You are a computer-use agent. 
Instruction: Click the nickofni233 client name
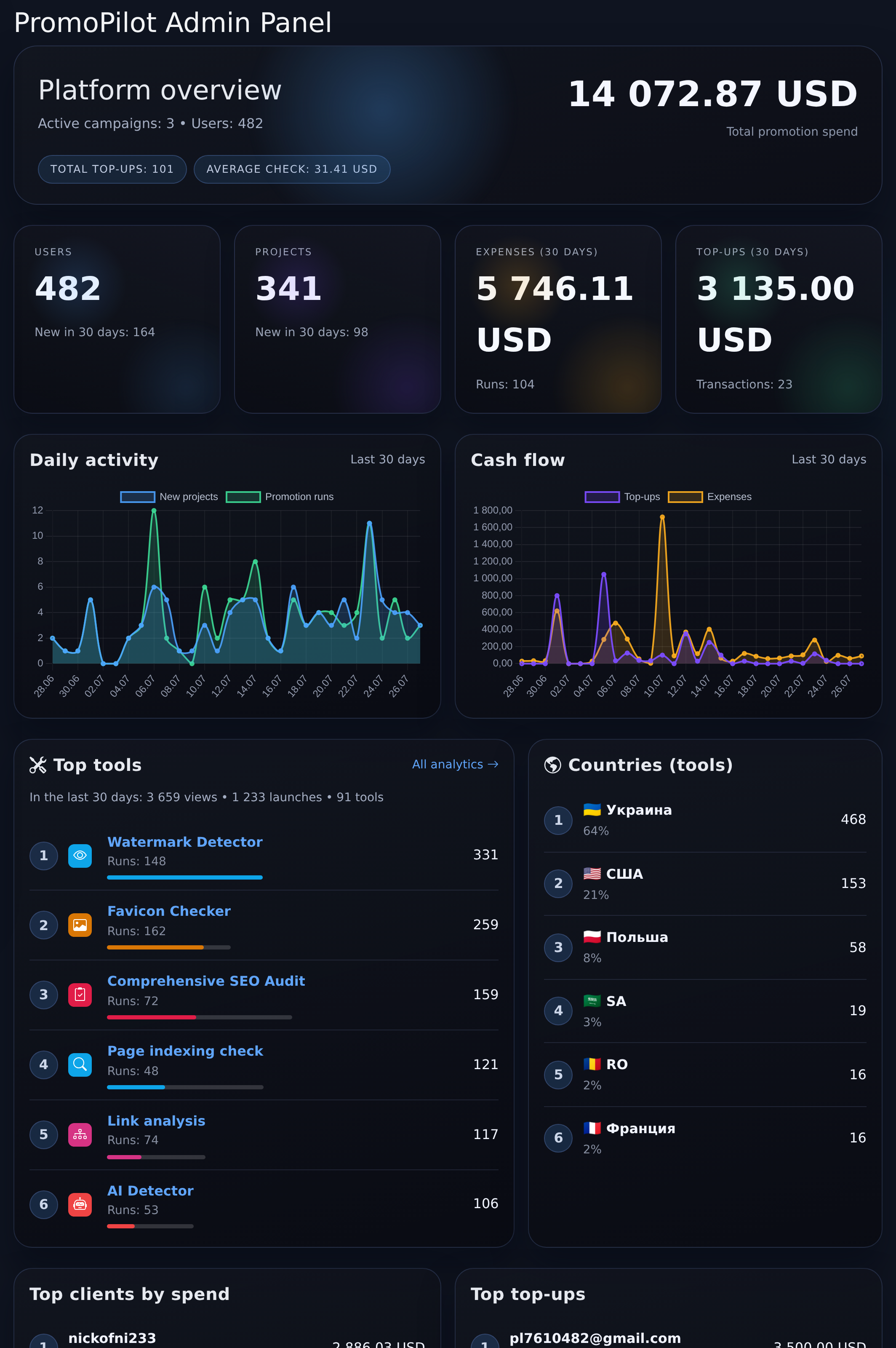[x=112, y=1338]
